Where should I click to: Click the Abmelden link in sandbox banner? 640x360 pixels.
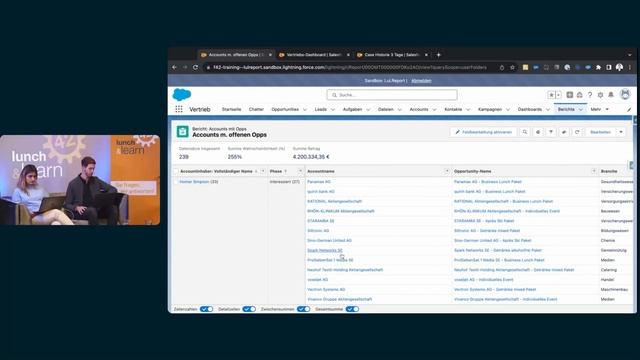pos(421,81)
